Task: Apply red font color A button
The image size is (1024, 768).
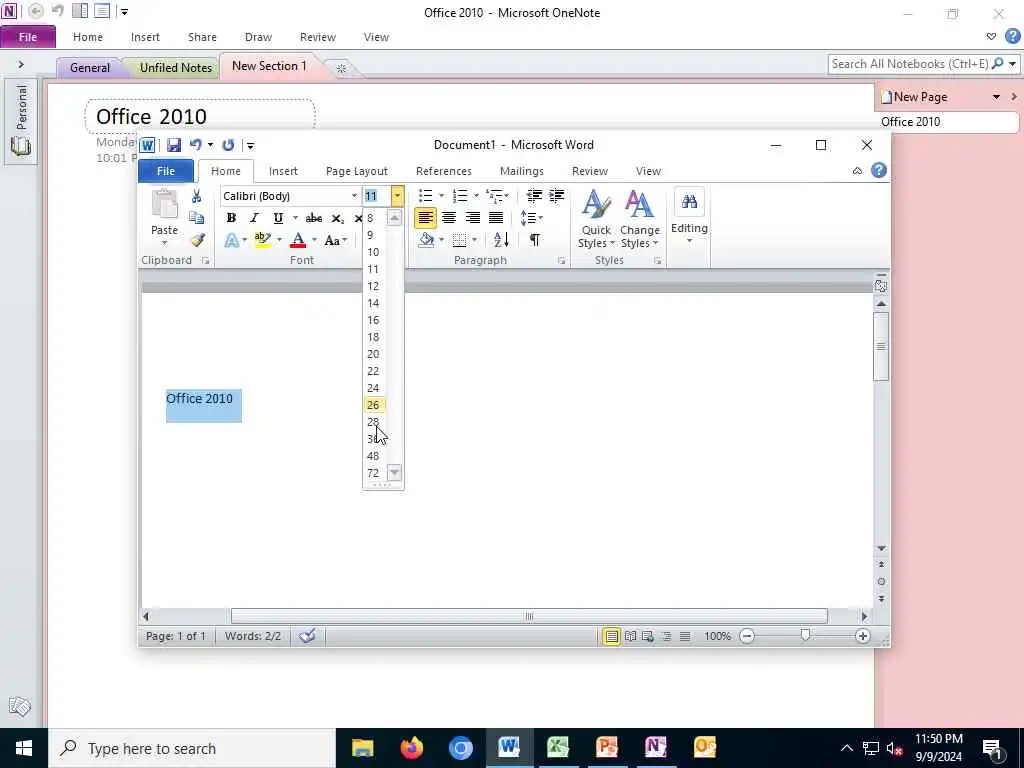Action: (x=298, y=240)
